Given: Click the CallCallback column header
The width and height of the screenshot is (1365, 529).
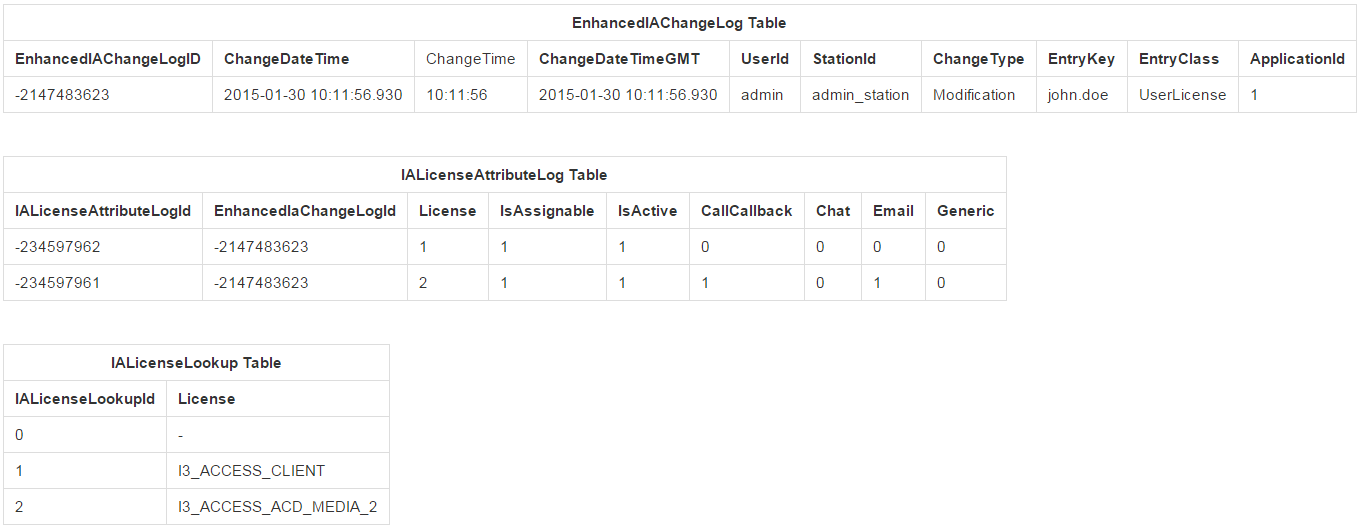Looking at the screenshot, I should coord(746,211).
